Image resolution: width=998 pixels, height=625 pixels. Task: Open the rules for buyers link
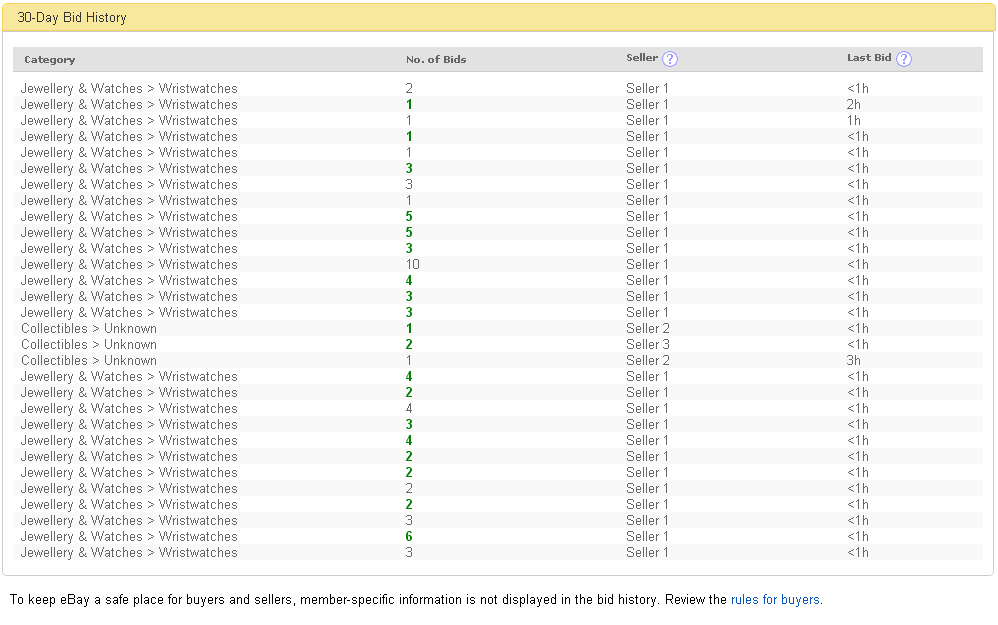(775, 600)
